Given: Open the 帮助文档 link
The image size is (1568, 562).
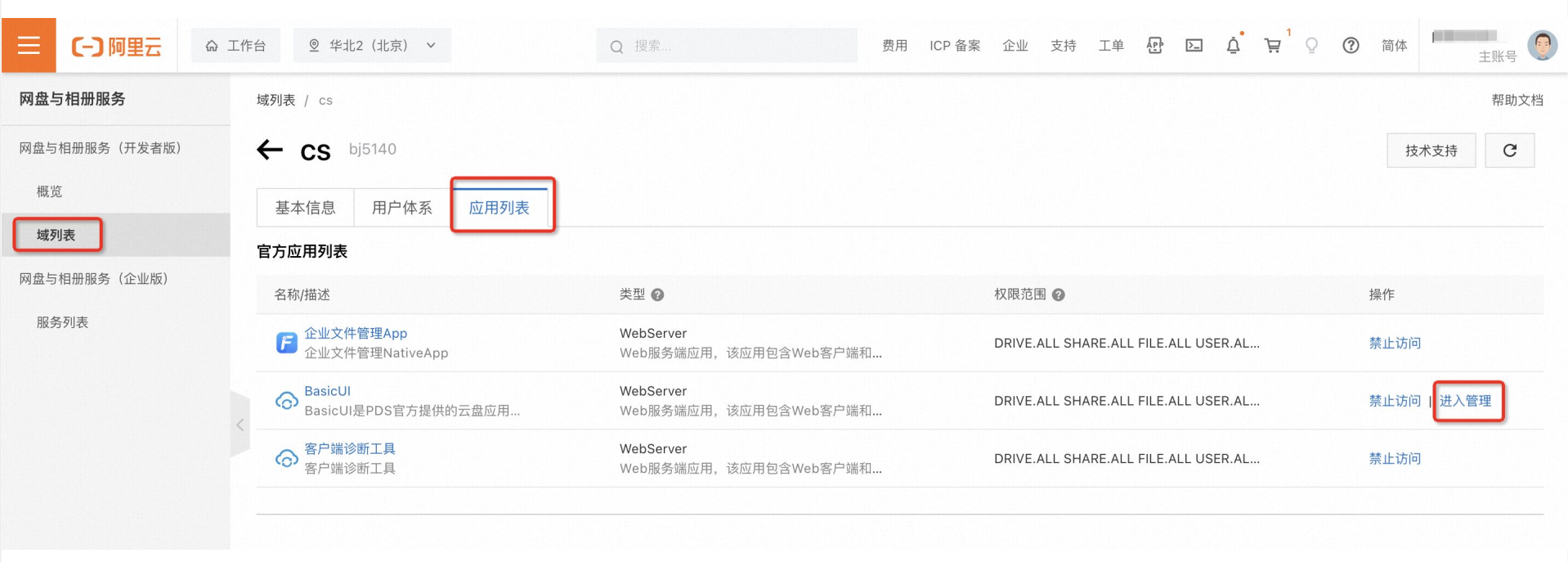Looking at the screenshot, I should coord(1517,100).
